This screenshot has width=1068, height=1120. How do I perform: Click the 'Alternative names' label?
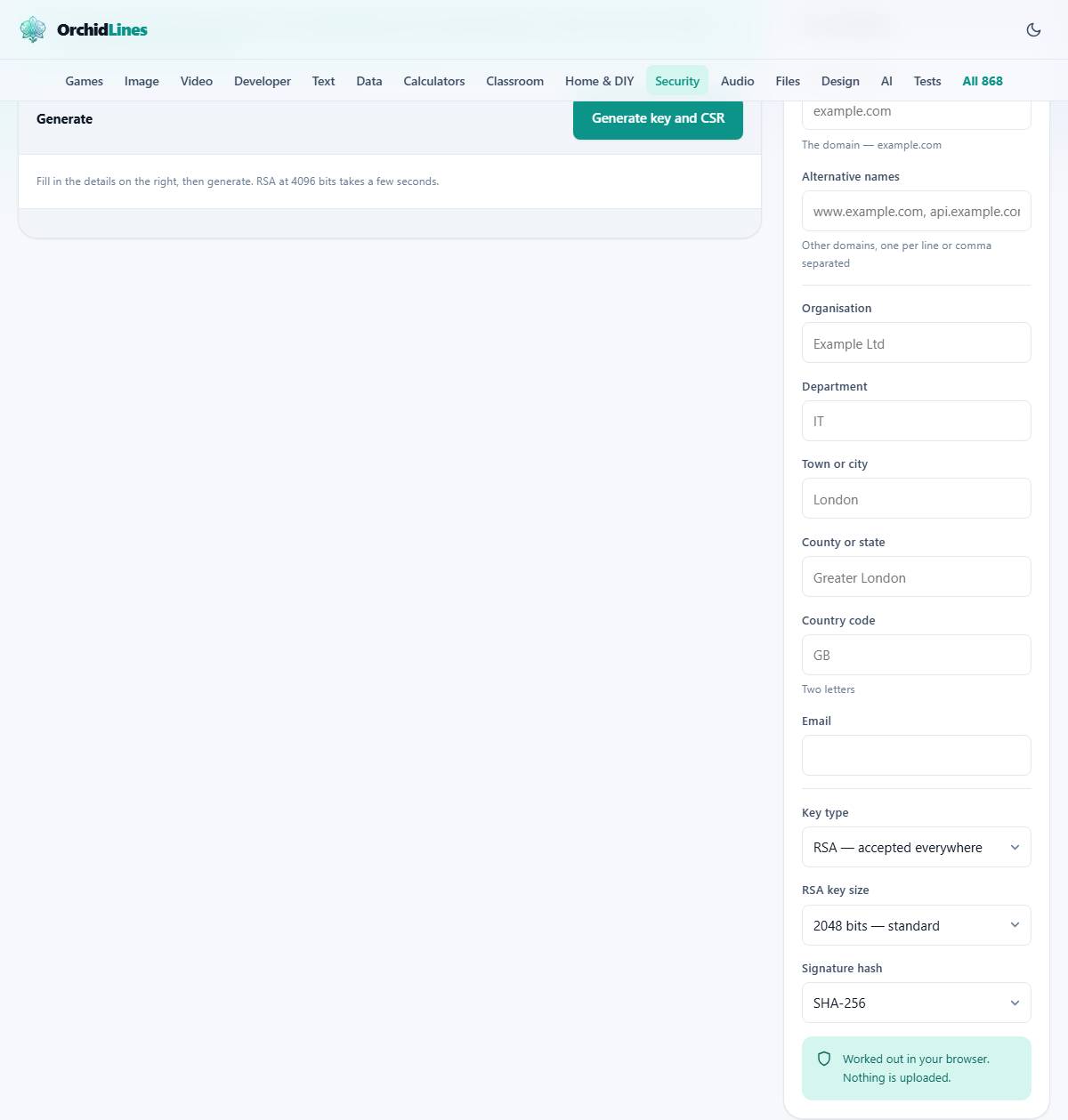coord(850,177)
